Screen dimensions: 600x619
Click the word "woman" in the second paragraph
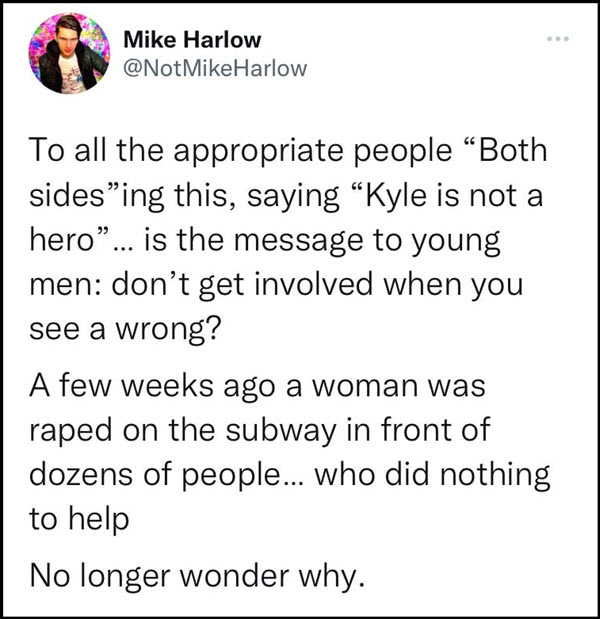(365, 386)
